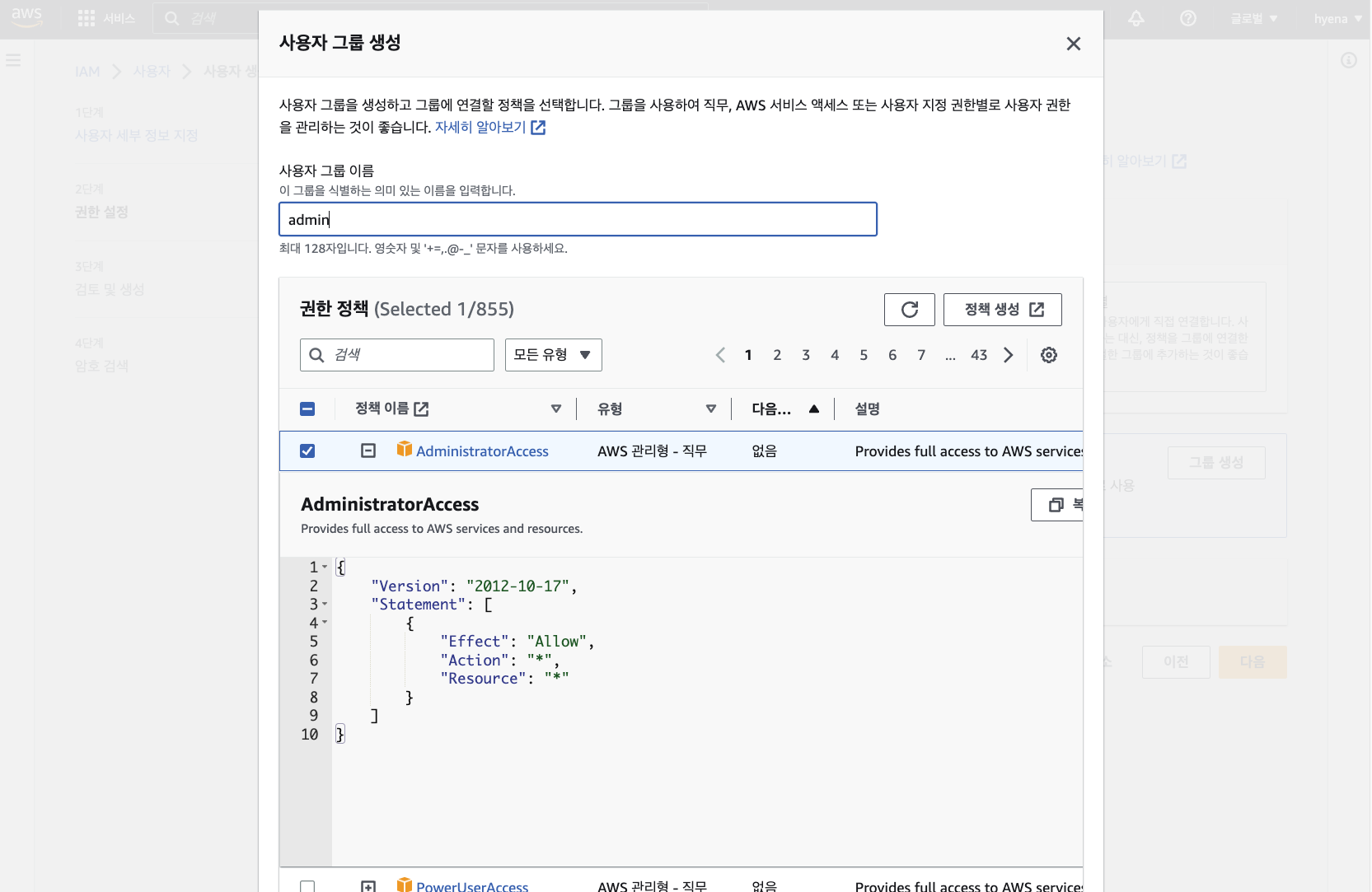Sort by 유형 column arrow
The height and width of the screenshot is (892, 1372).
point(711,409)
